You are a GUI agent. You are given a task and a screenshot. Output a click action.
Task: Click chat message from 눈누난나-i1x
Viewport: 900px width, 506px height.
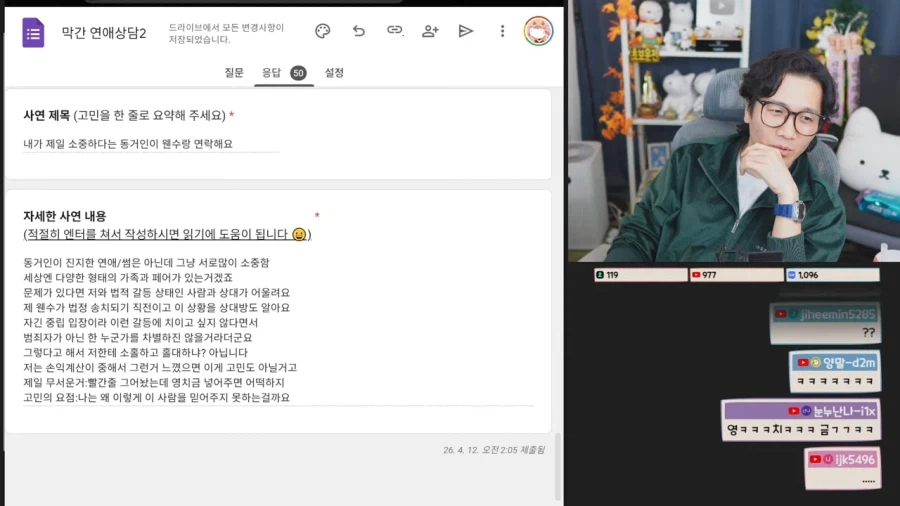(x=800, y=420)
